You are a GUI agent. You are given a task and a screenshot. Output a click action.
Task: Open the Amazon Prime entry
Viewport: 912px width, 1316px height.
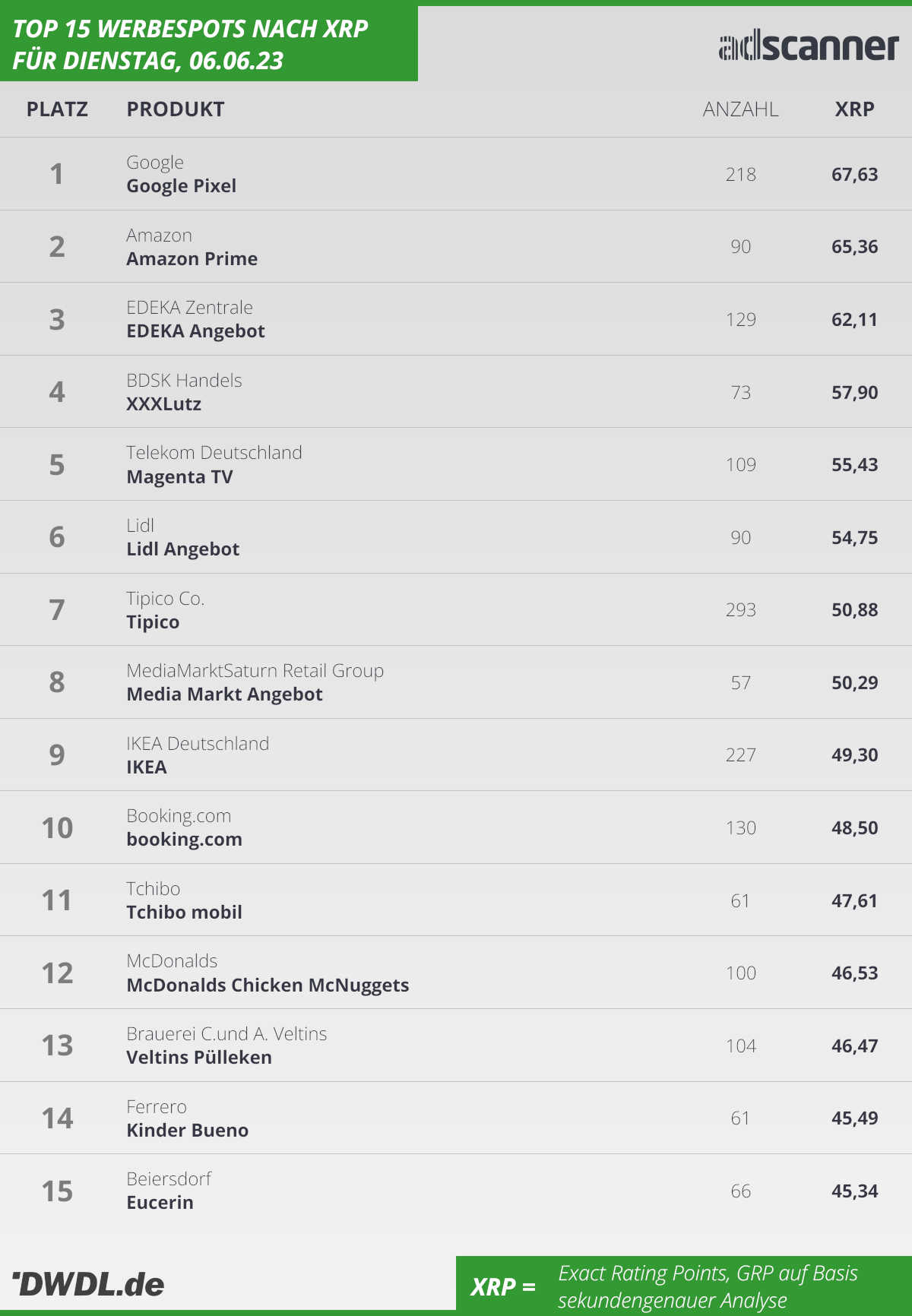456,247
